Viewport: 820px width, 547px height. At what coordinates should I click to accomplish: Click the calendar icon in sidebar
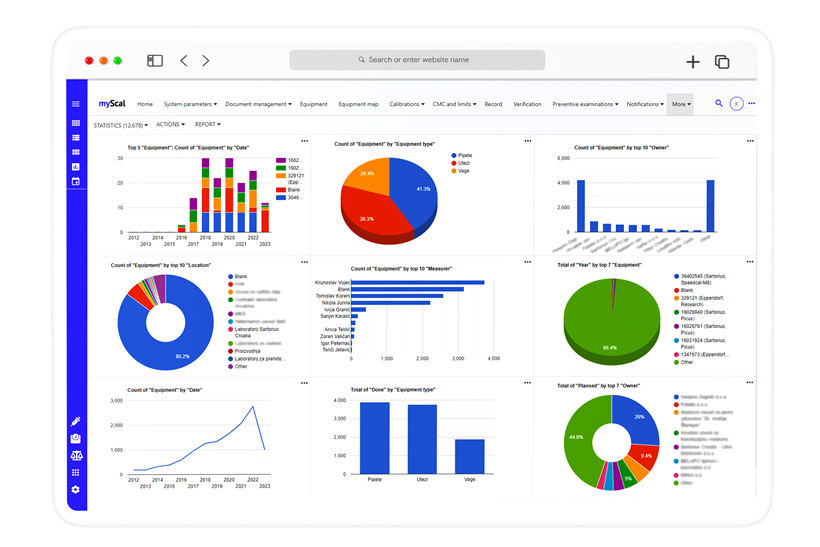[x=76, y=182]
